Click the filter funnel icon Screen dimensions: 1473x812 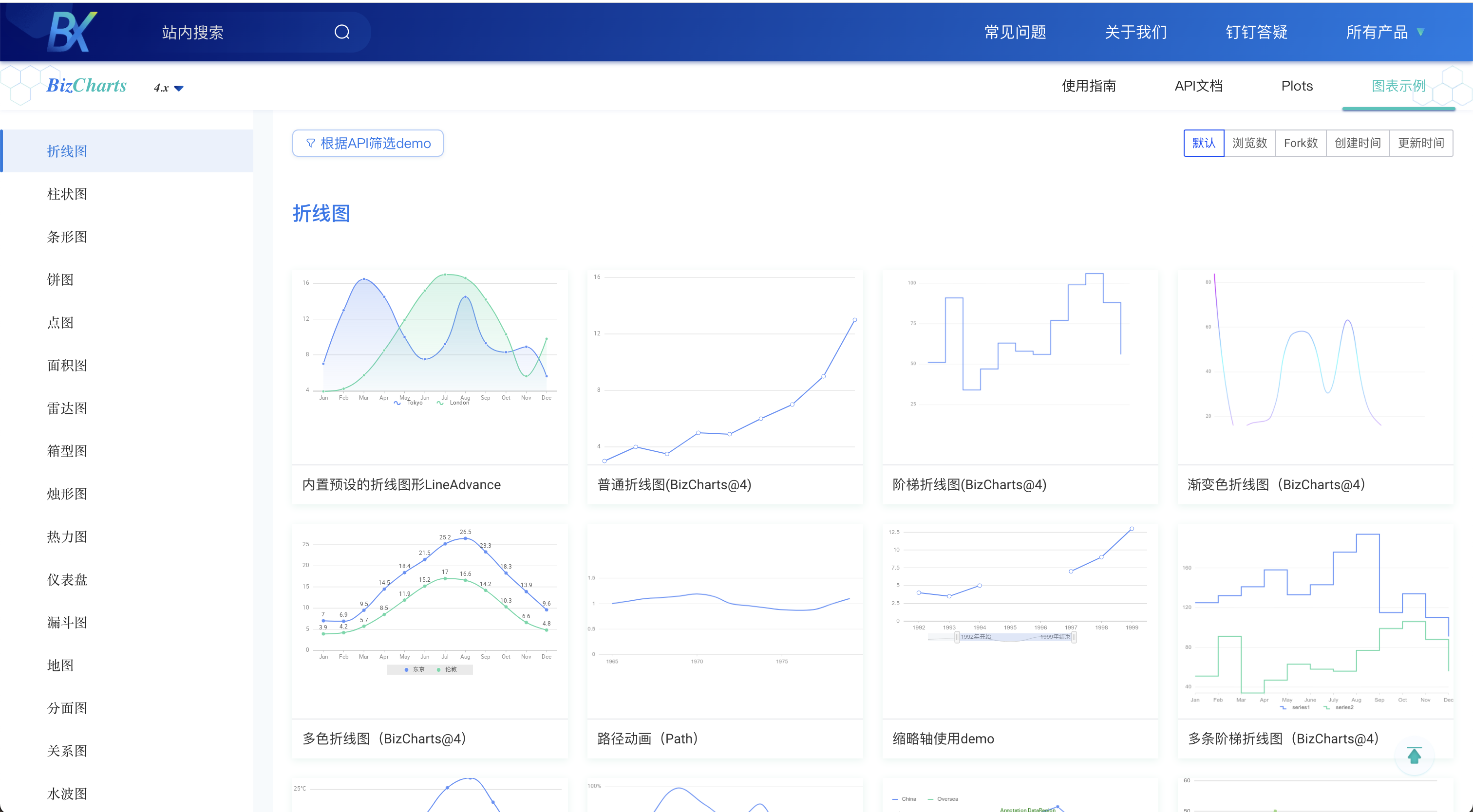point(310,144)
